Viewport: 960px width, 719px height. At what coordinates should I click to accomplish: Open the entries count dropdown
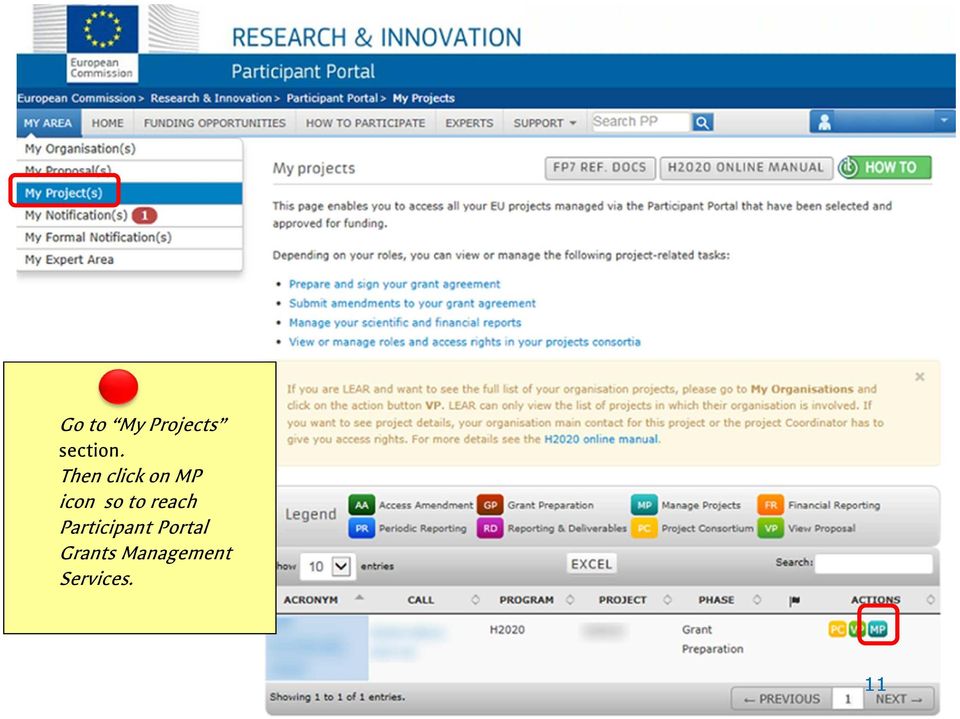tap(326, 567)
